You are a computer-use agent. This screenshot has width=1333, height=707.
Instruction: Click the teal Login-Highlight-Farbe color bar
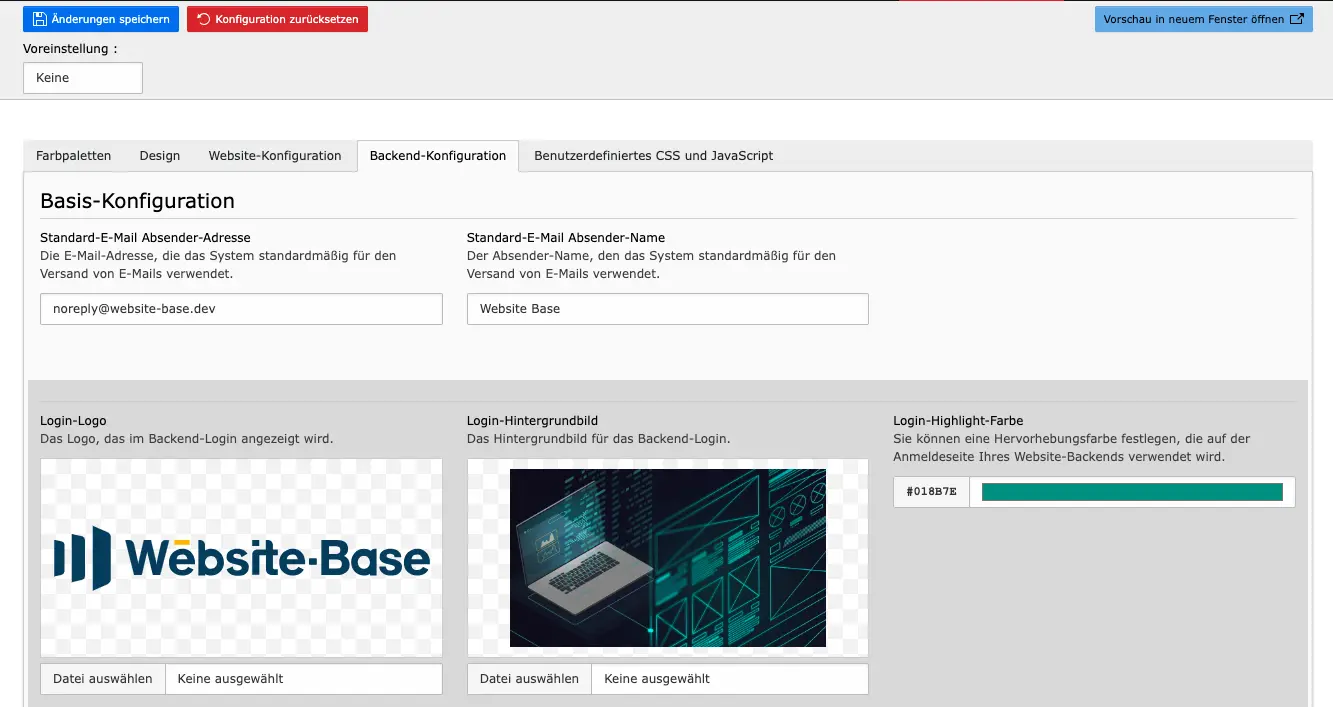click(x=1131, y=491)
